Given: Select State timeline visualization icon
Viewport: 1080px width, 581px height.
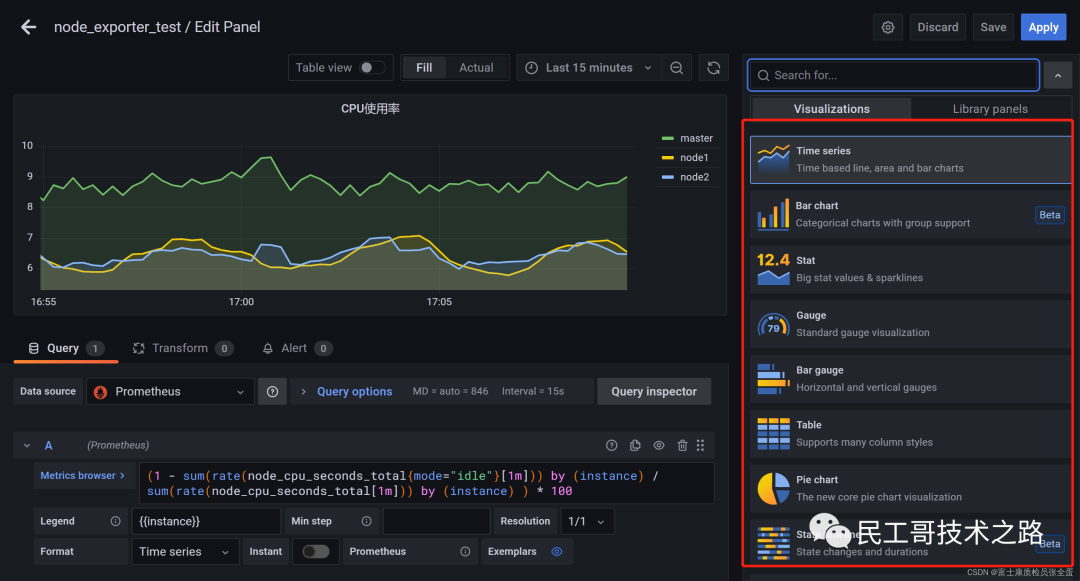Looking at the screenshot, I should tap(773, 543).
